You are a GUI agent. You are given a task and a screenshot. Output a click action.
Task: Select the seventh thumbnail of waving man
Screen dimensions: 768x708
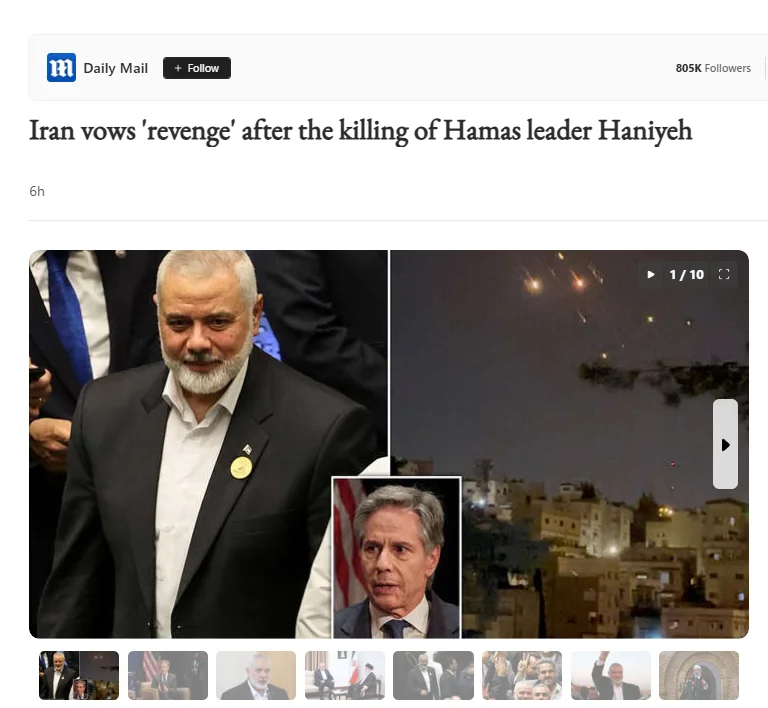611,675
